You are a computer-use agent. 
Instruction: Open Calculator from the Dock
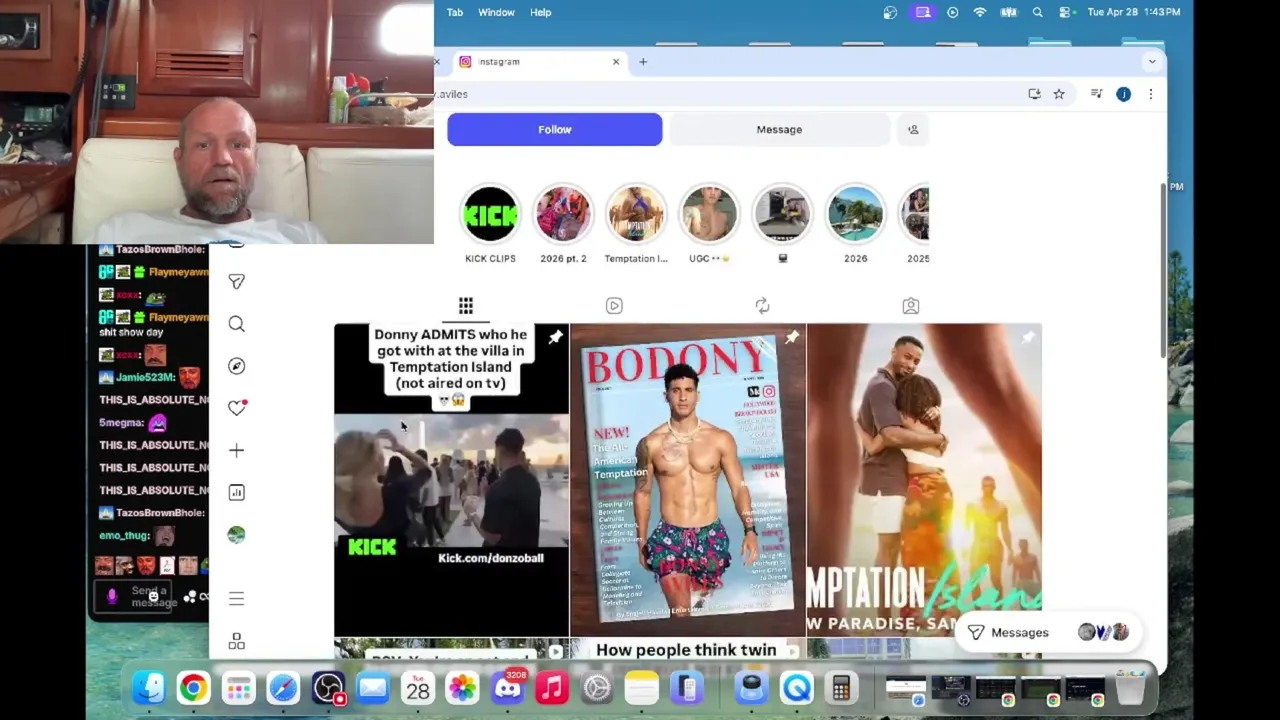click(841, 688)
